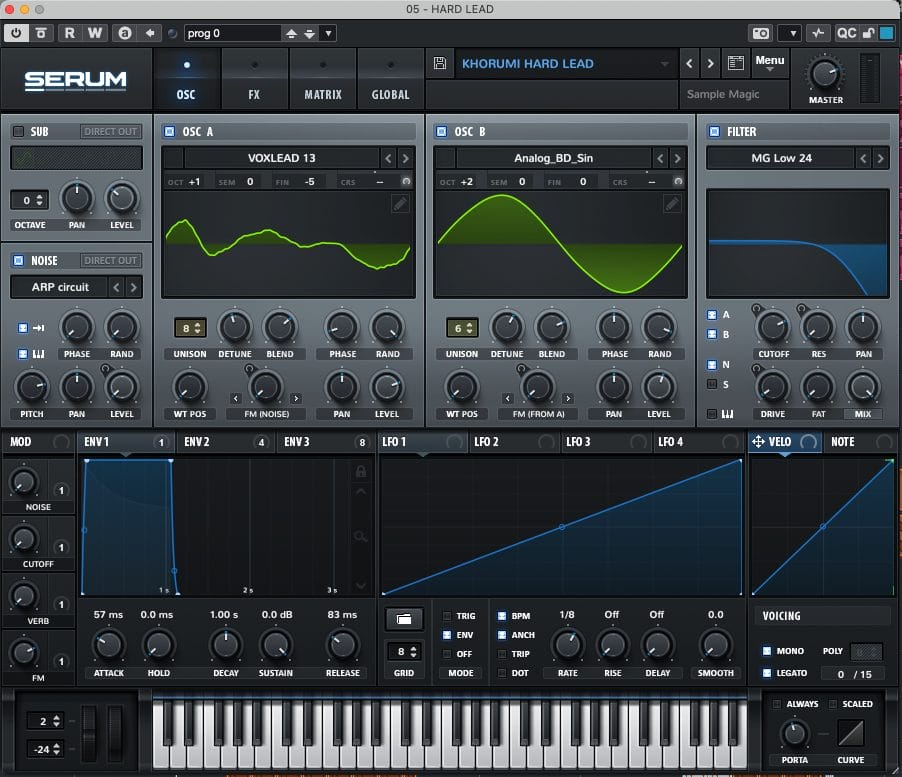This screenshot has width=902, height=777.
Task: Open the Analog_BD_Sin wavetable selector
Action: 553,158
